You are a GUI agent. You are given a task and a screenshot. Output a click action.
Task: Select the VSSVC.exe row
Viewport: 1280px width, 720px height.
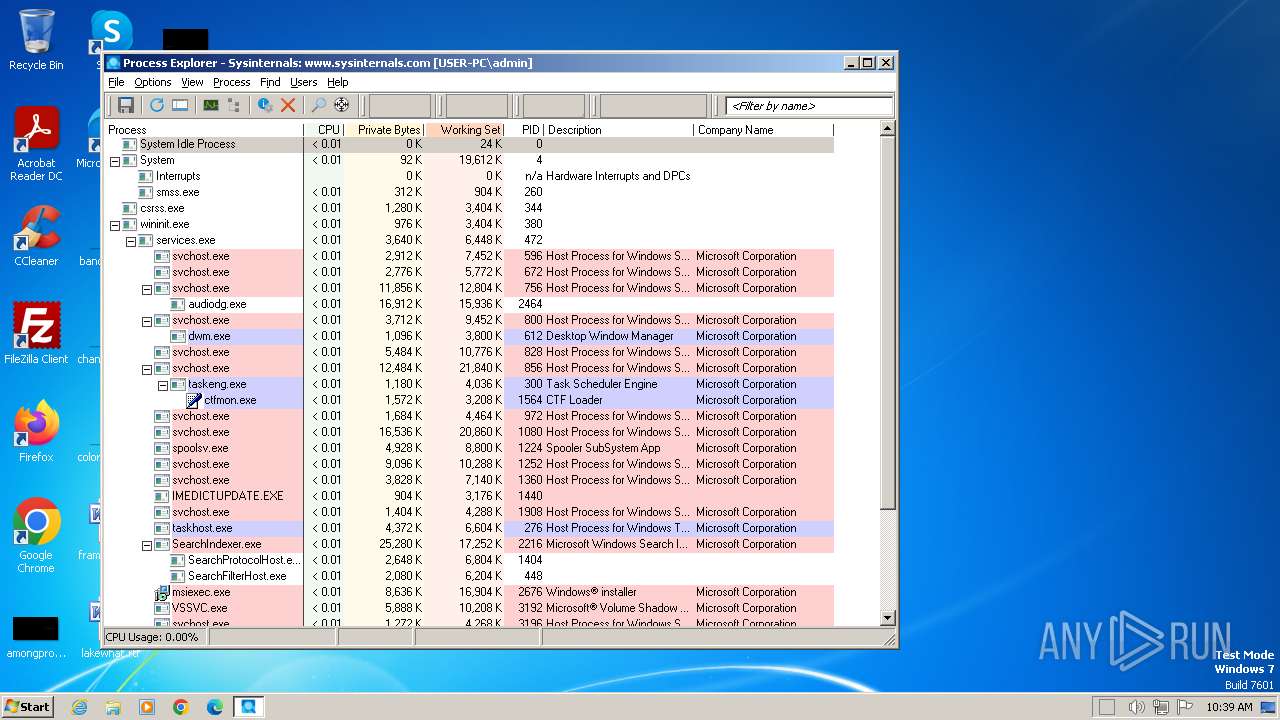(470, 608)
